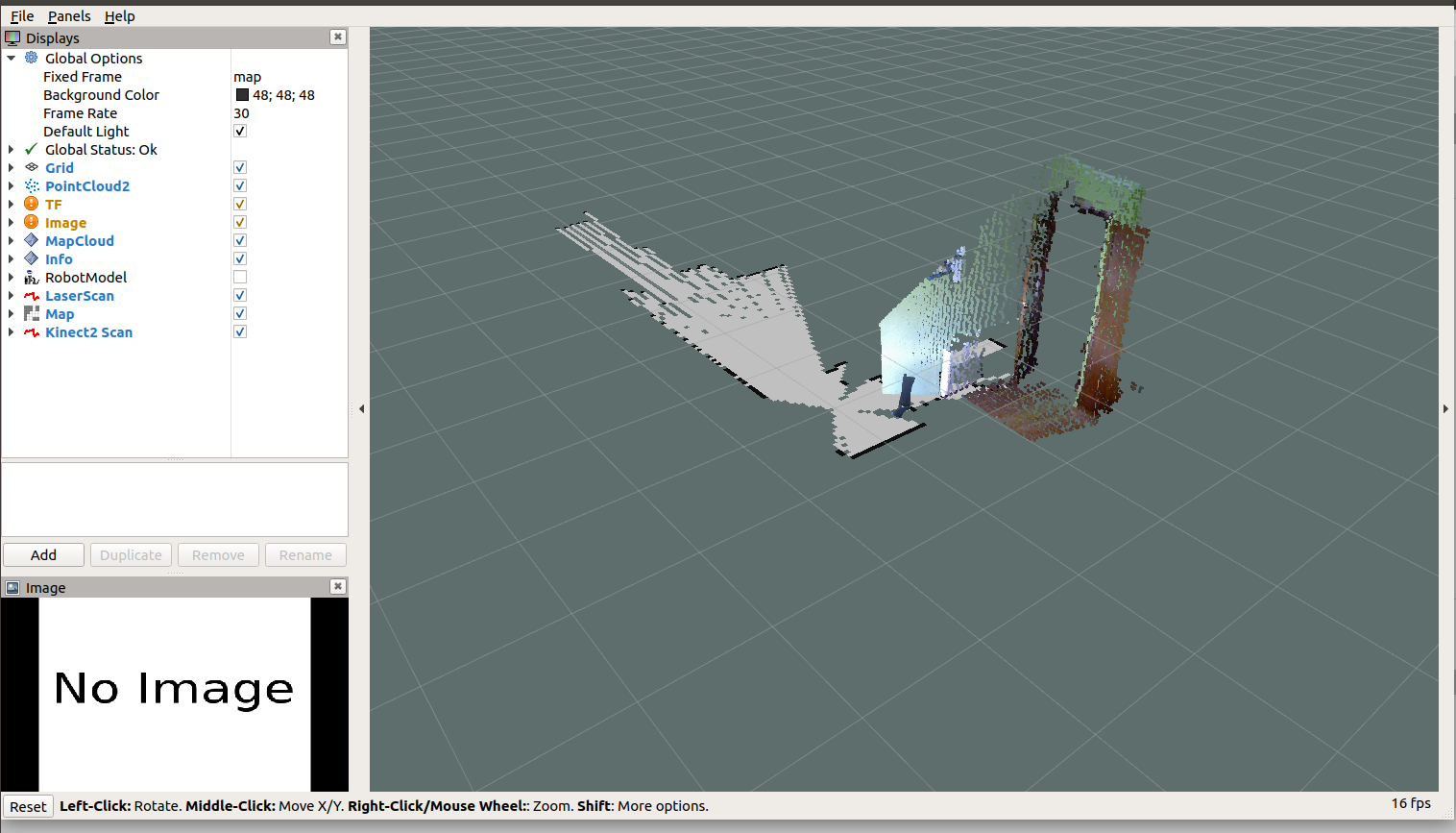Open the Panels menu
This screenshot has width=1456, height=833.
pos(69,16)
